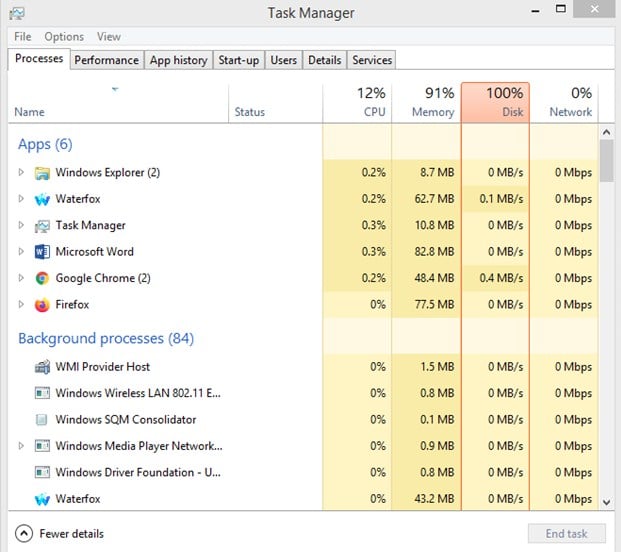This screenshot has height=552, width=621.
Task: Select the Windows Driver Foundation row name
Action: (138, 472)
